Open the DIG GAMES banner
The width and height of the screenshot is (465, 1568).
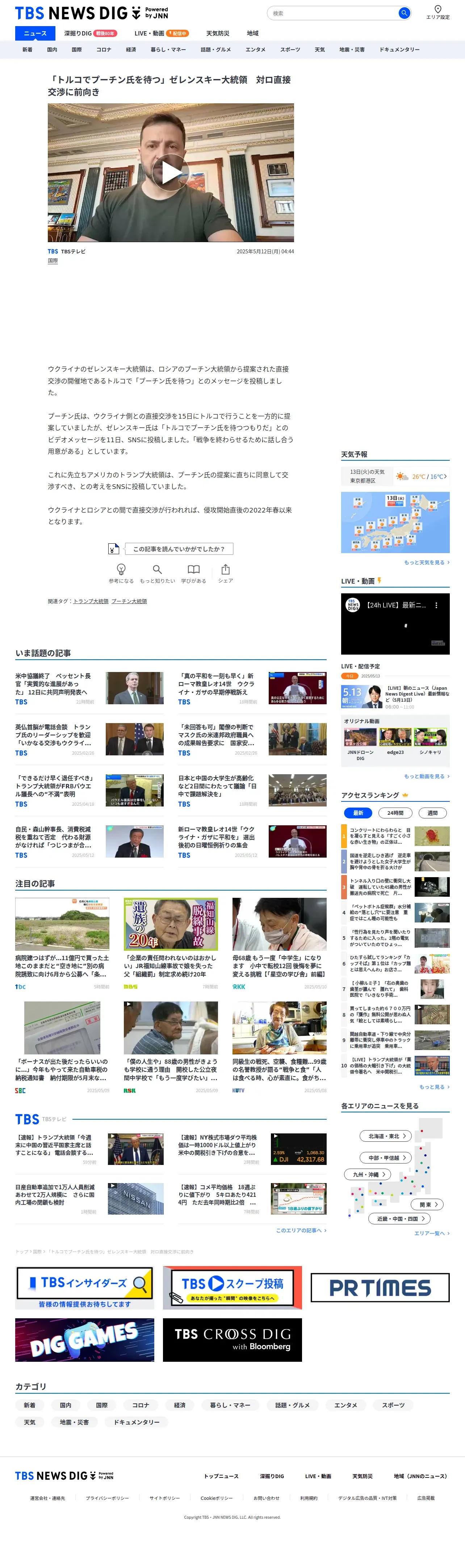84,1340
